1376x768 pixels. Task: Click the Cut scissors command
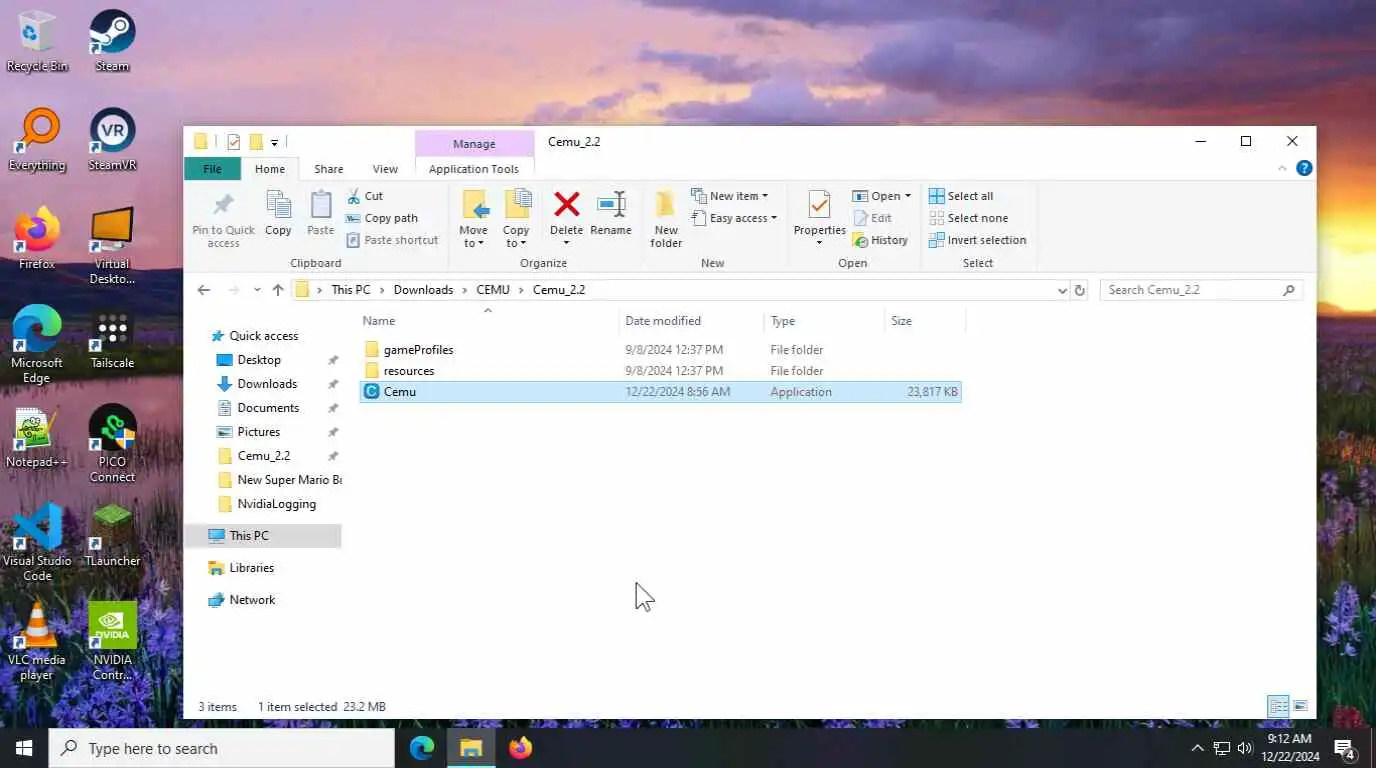(x=365, y=196)
